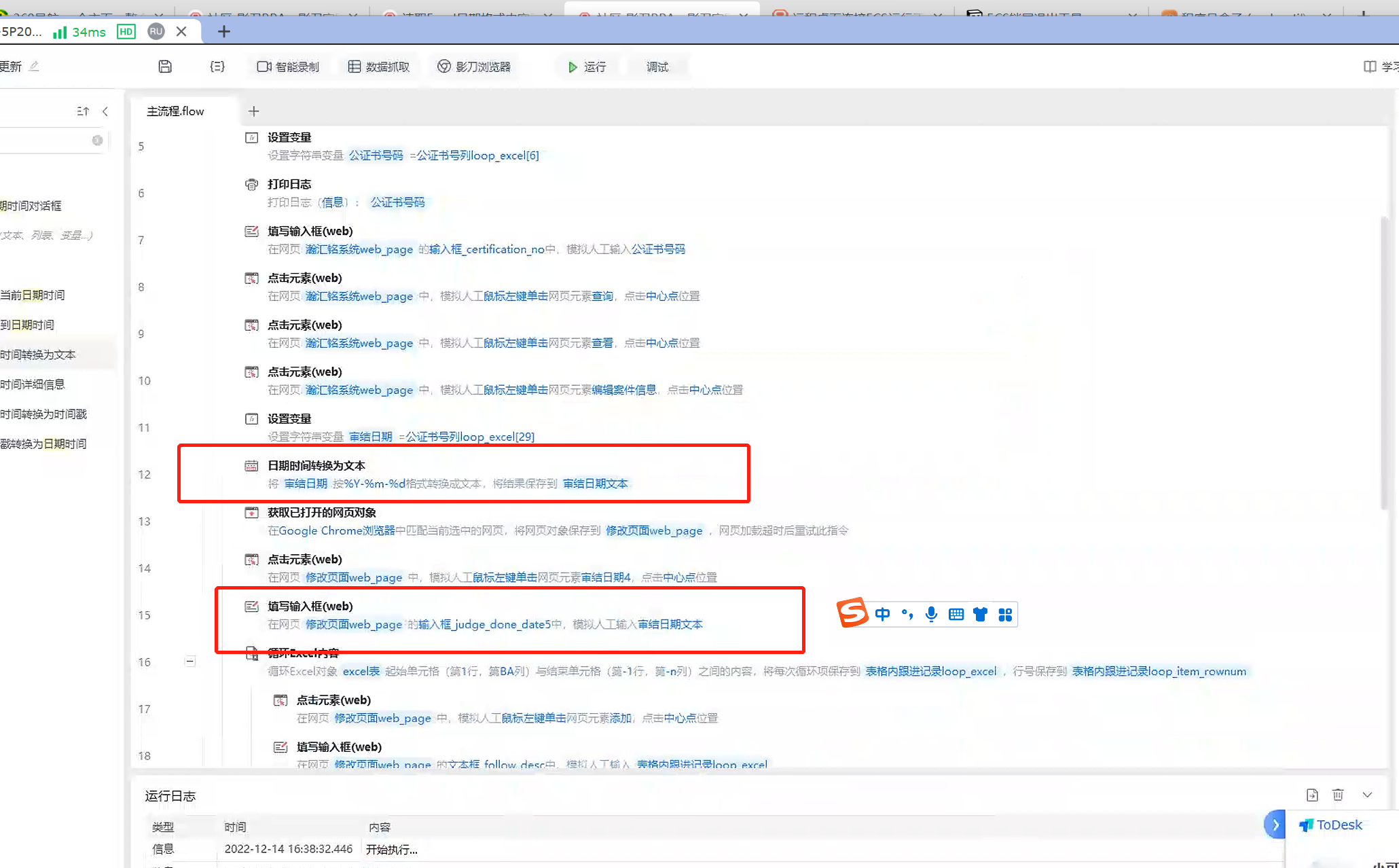Save the flow with the save icon
1399x868 pixels.
click(165, 66)
